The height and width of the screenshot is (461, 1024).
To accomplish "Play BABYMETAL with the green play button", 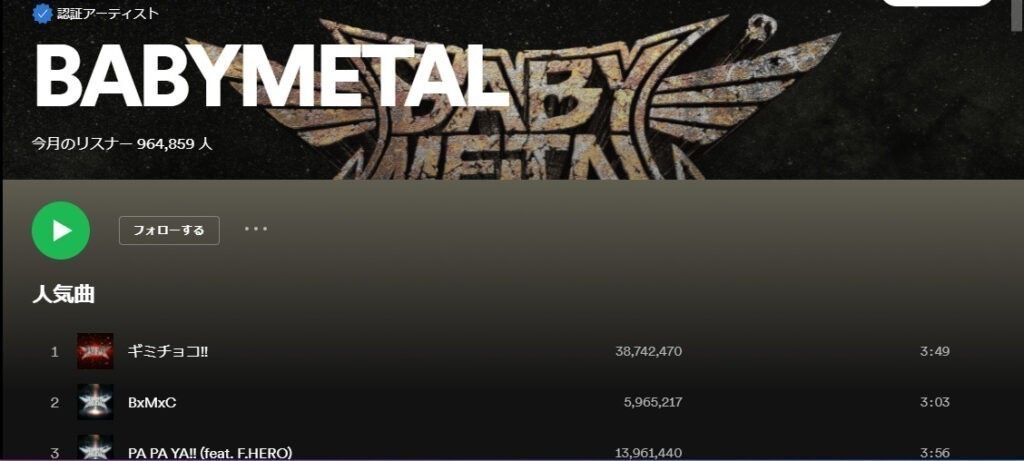I will 61,230.
